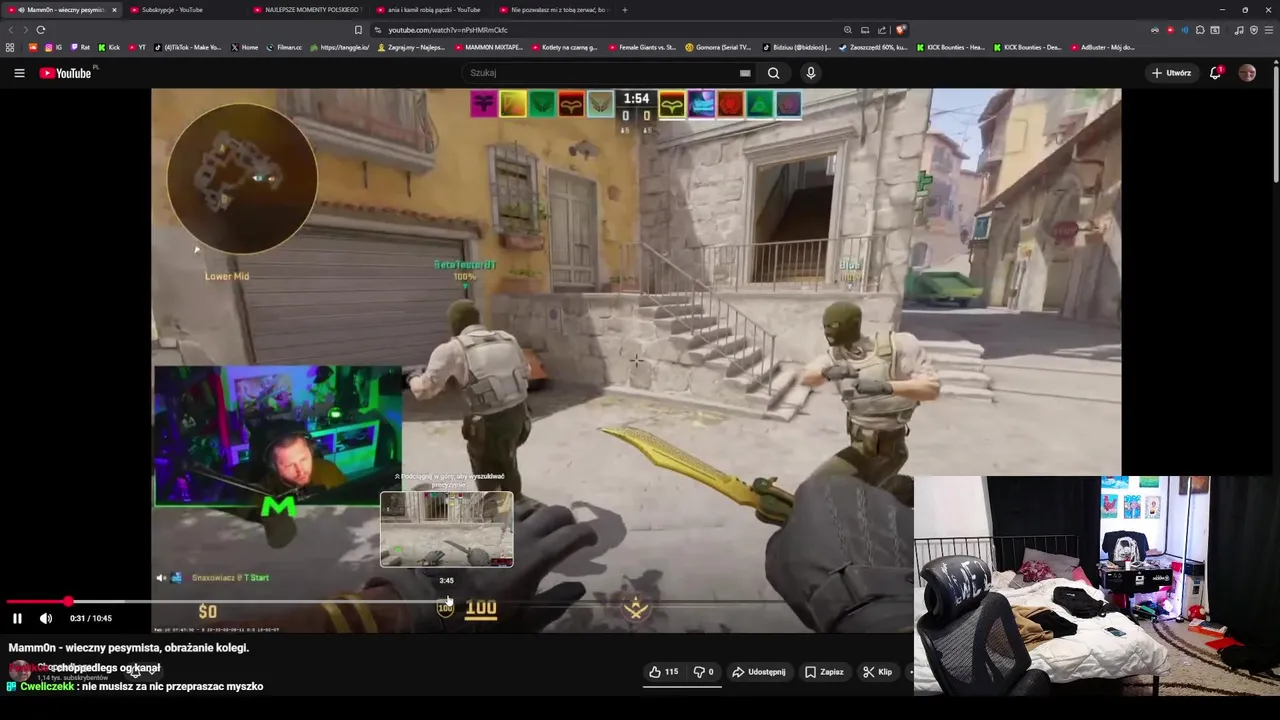The height and width of the screenshot is (720, 1280).
Task: Open the apps grid icon in bookmarks bar
Action: click(10, 47)
